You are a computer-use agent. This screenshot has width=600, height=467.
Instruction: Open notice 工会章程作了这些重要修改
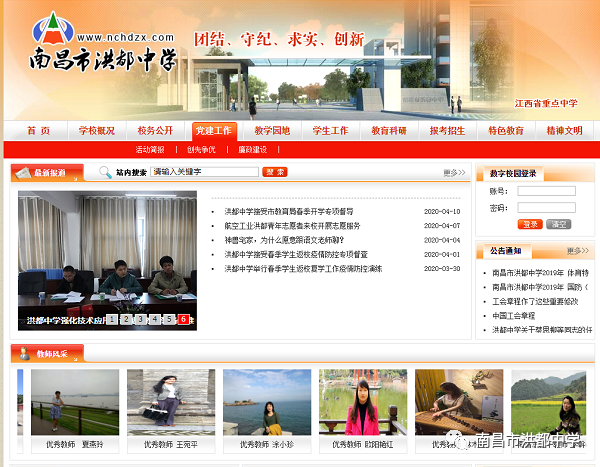[x=535, y=302]
